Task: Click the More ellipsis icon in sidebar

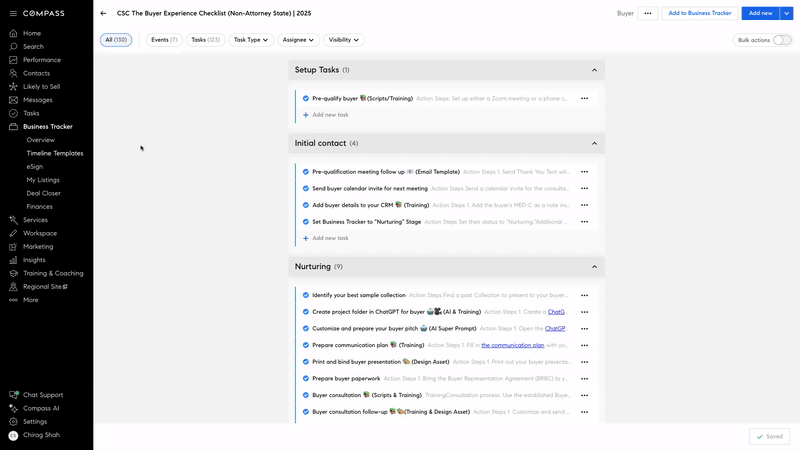Action: pos(13,300)
